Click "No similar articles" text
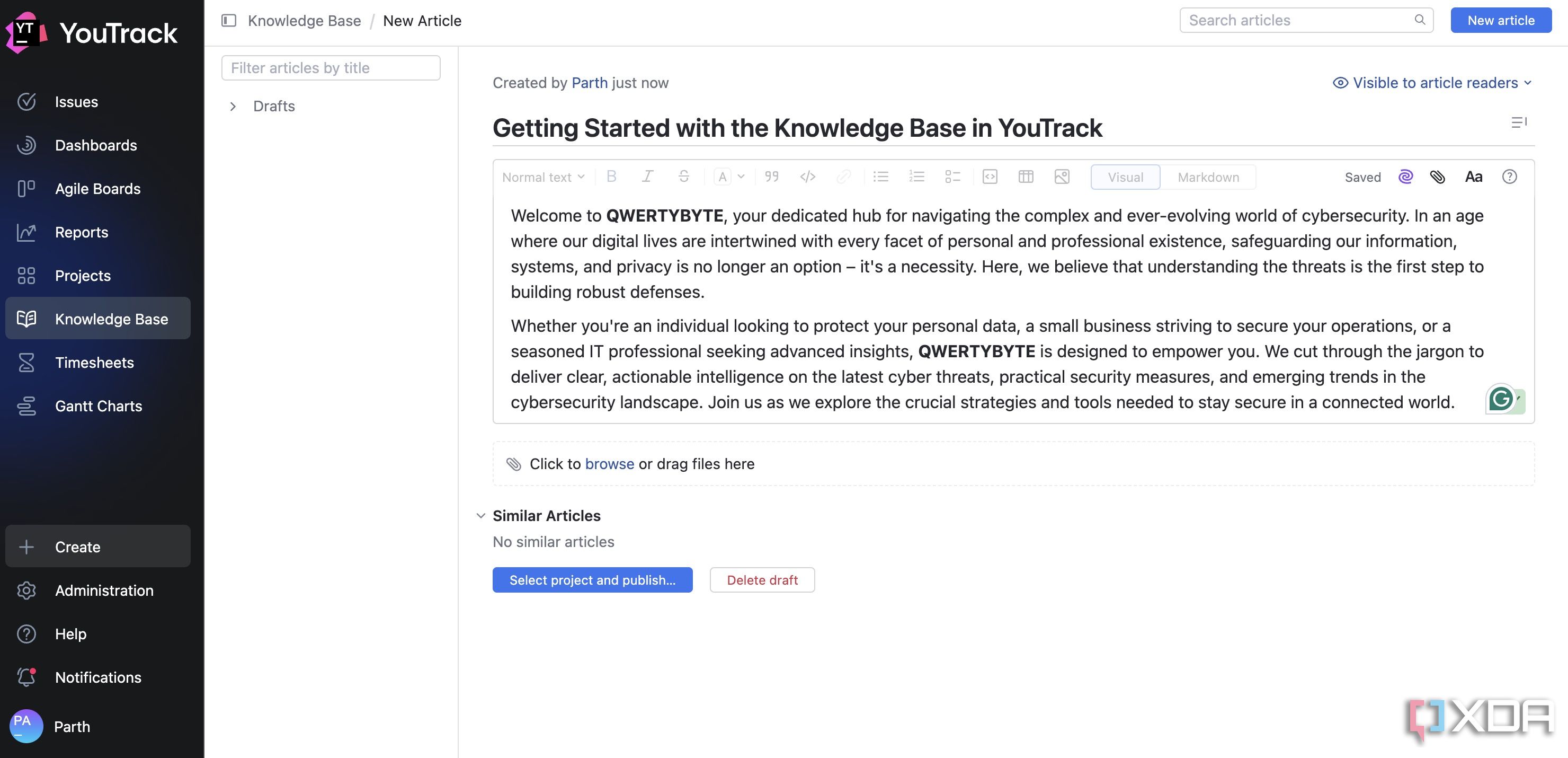The image size is (1568, 758). pos(554,542)
